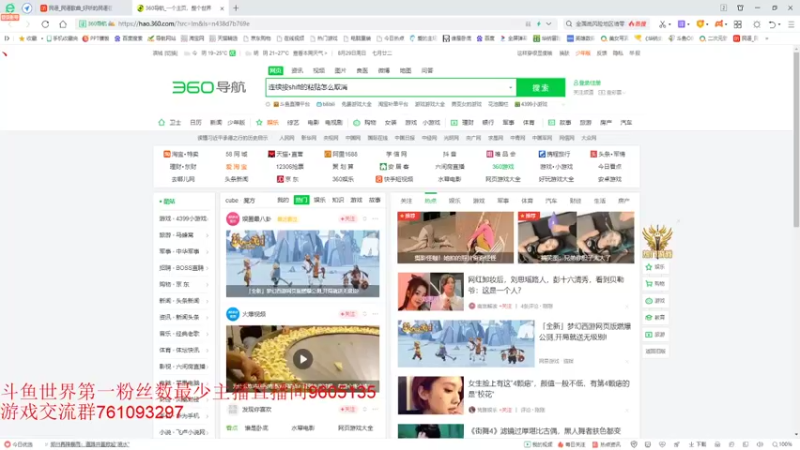Click the magnifier in the toolbar search box

[569, 24]
